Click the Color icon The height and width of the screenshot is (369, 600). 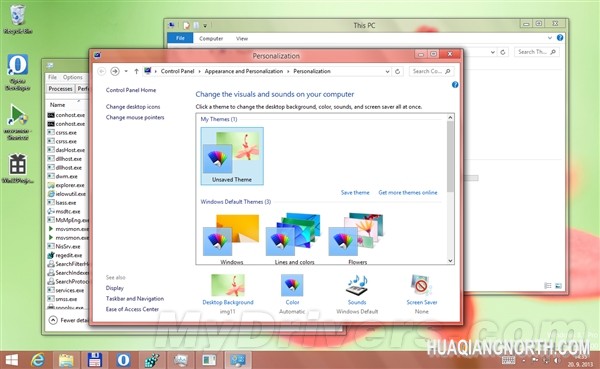click(x=292, y=285)
